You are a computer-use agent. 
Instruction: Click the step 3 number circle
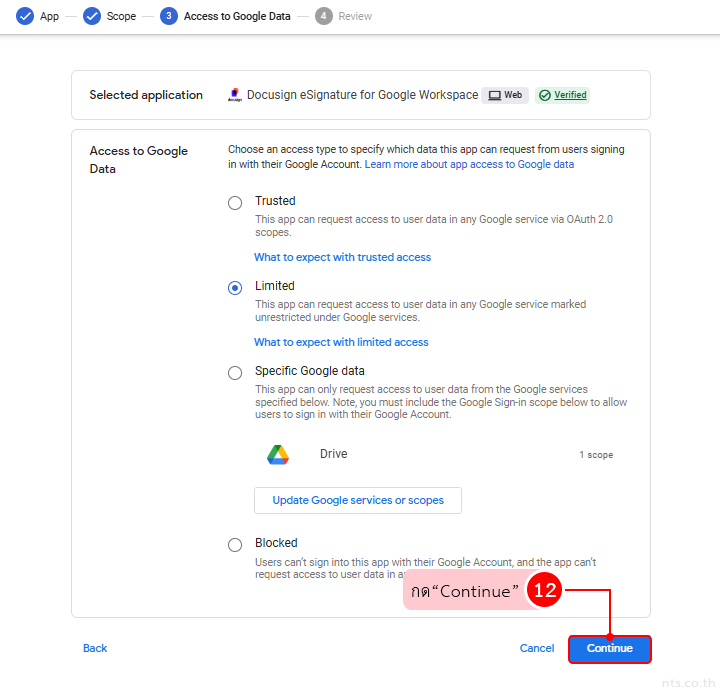click(x=169, y=16)
